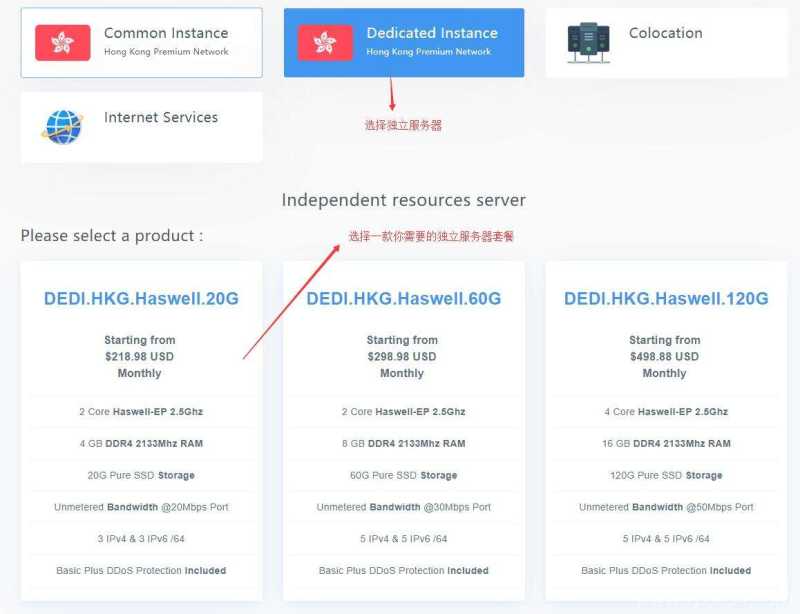Click Hong Kong flag icon in Common Instance
Viewport: 800px width, 614px height.
[x=63, y=42]
